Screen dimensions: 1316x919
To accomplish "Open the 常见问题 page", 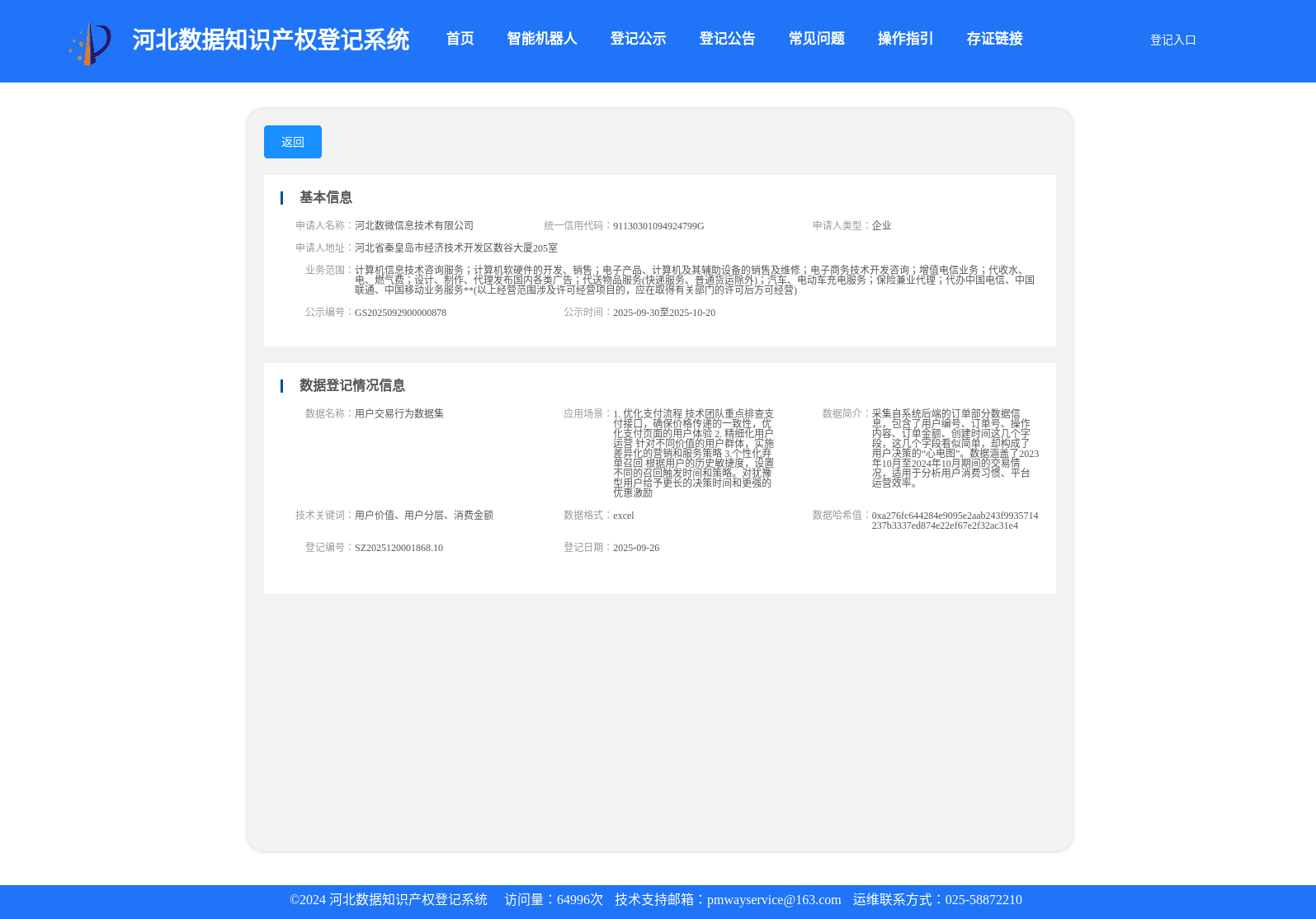I will click(816, 39).
